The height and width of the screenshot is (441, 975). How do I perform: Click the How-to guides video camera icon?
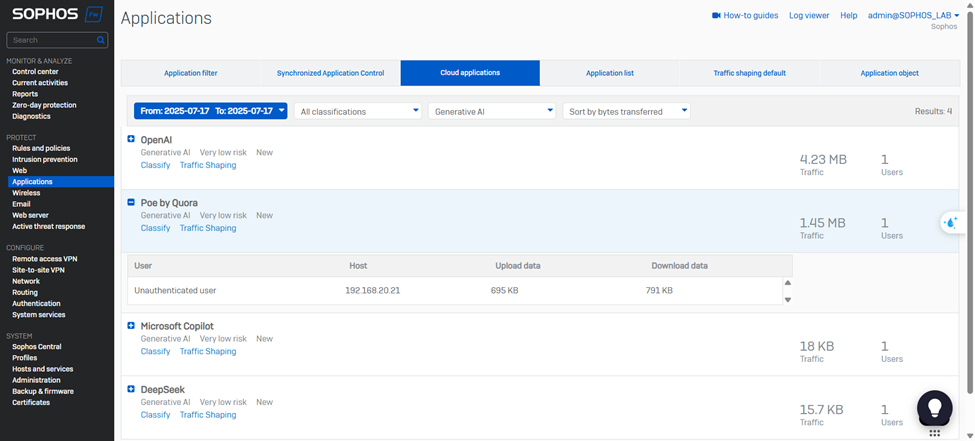click(716, 16)
